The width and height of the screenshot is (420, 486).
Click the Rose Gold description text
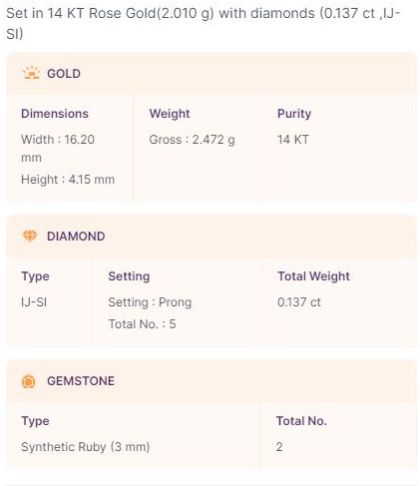point(203,23)
